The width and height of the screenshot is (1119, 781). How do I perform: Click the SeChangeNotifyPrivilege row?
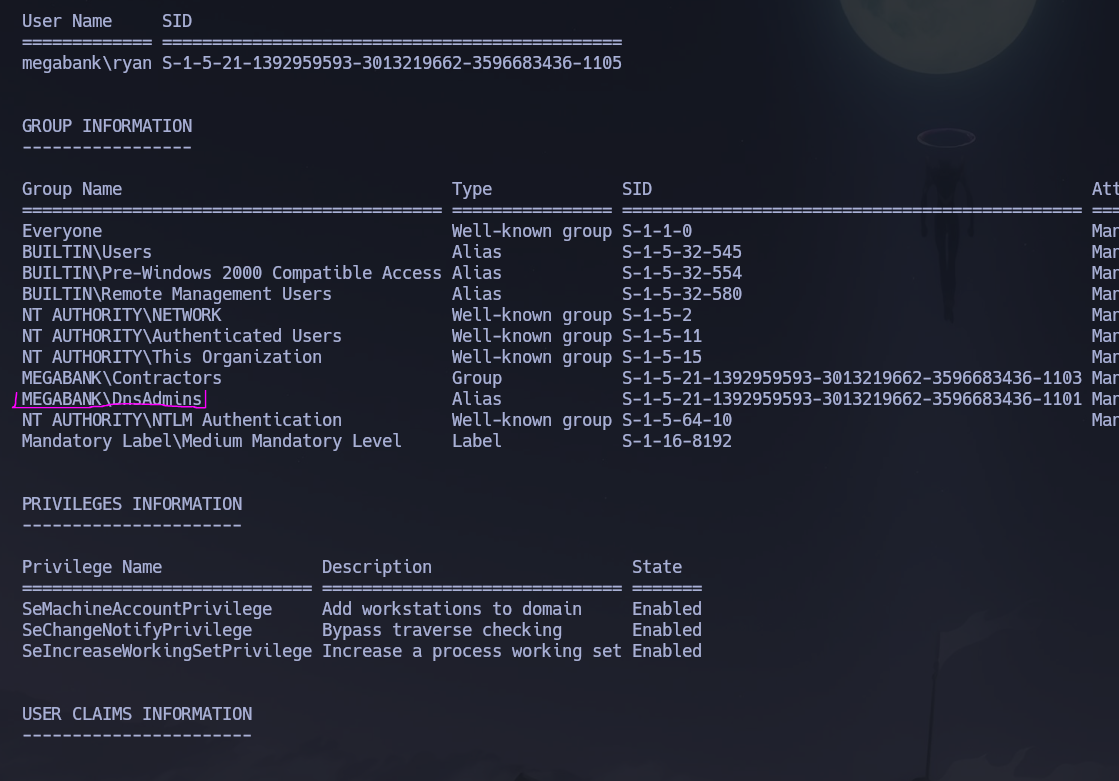[x=135, y=630]
